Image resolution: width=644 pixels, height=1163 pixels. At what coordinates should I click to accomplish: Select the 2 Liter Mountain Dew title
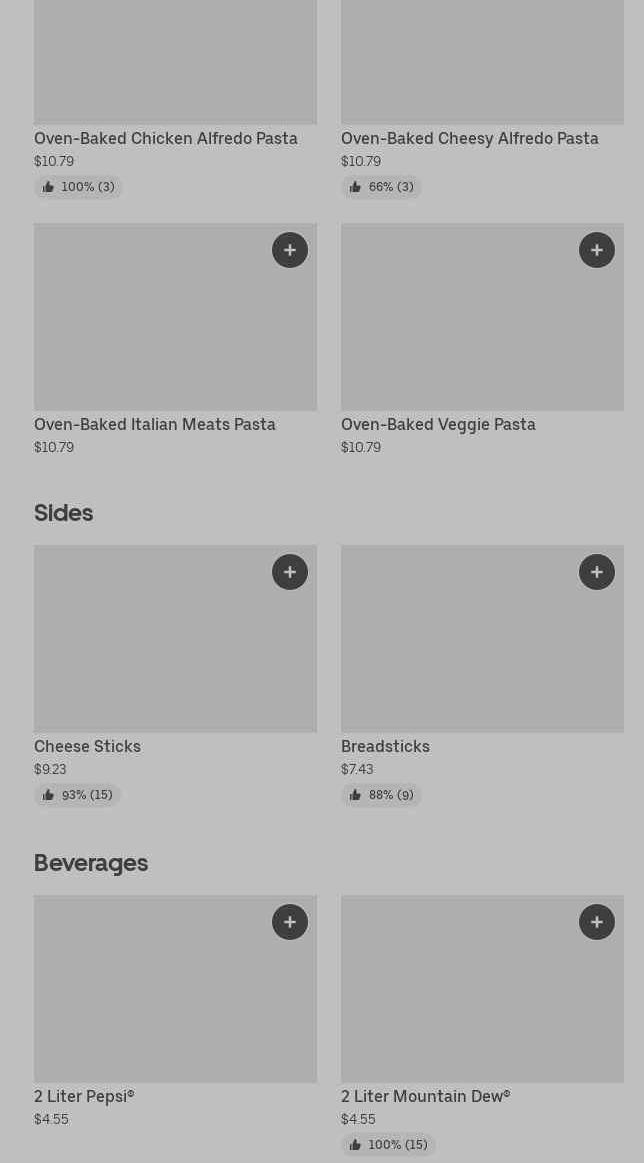coord(425,1097)
